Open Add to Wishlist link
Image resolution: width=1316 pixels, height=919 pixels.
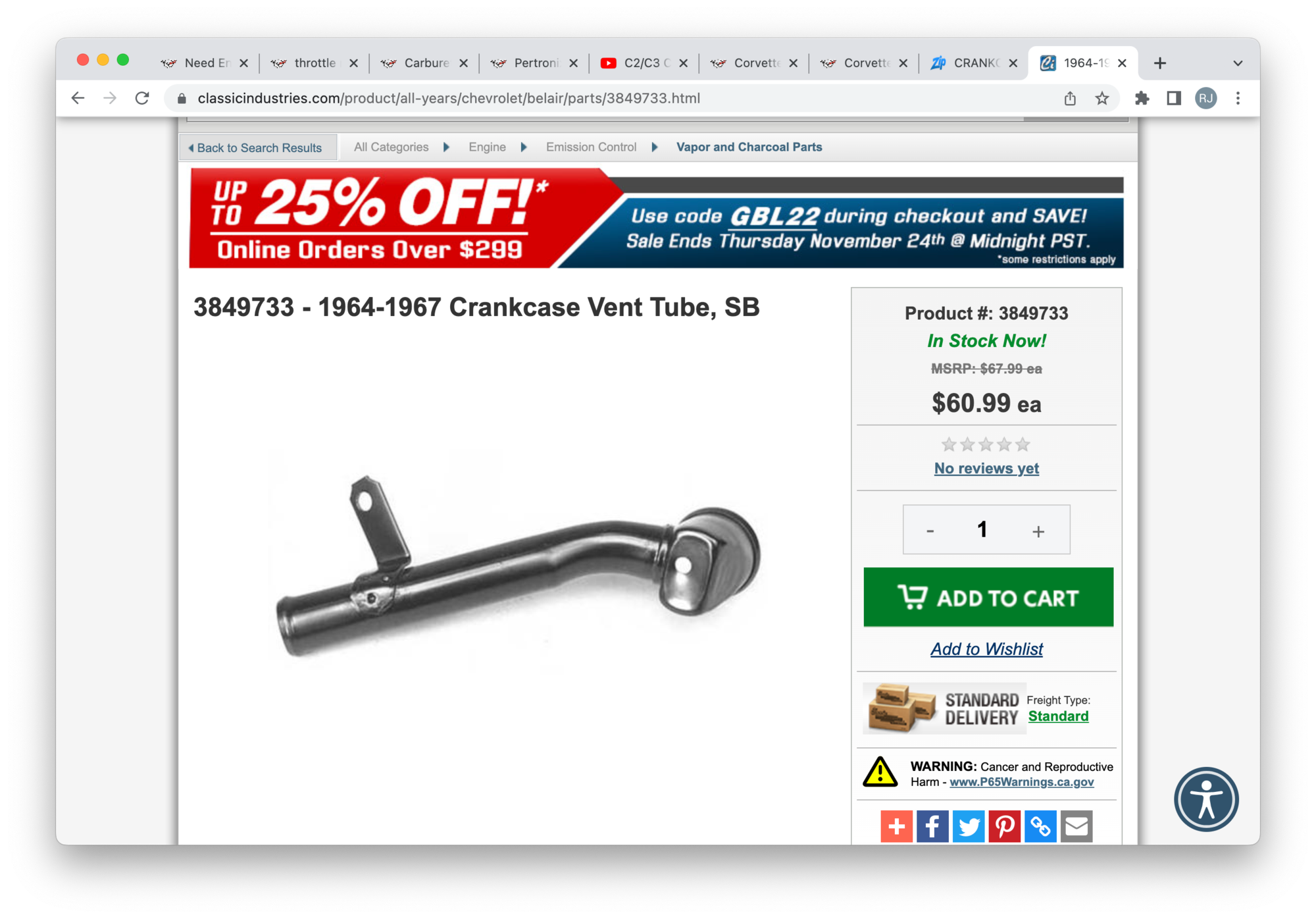986,649
